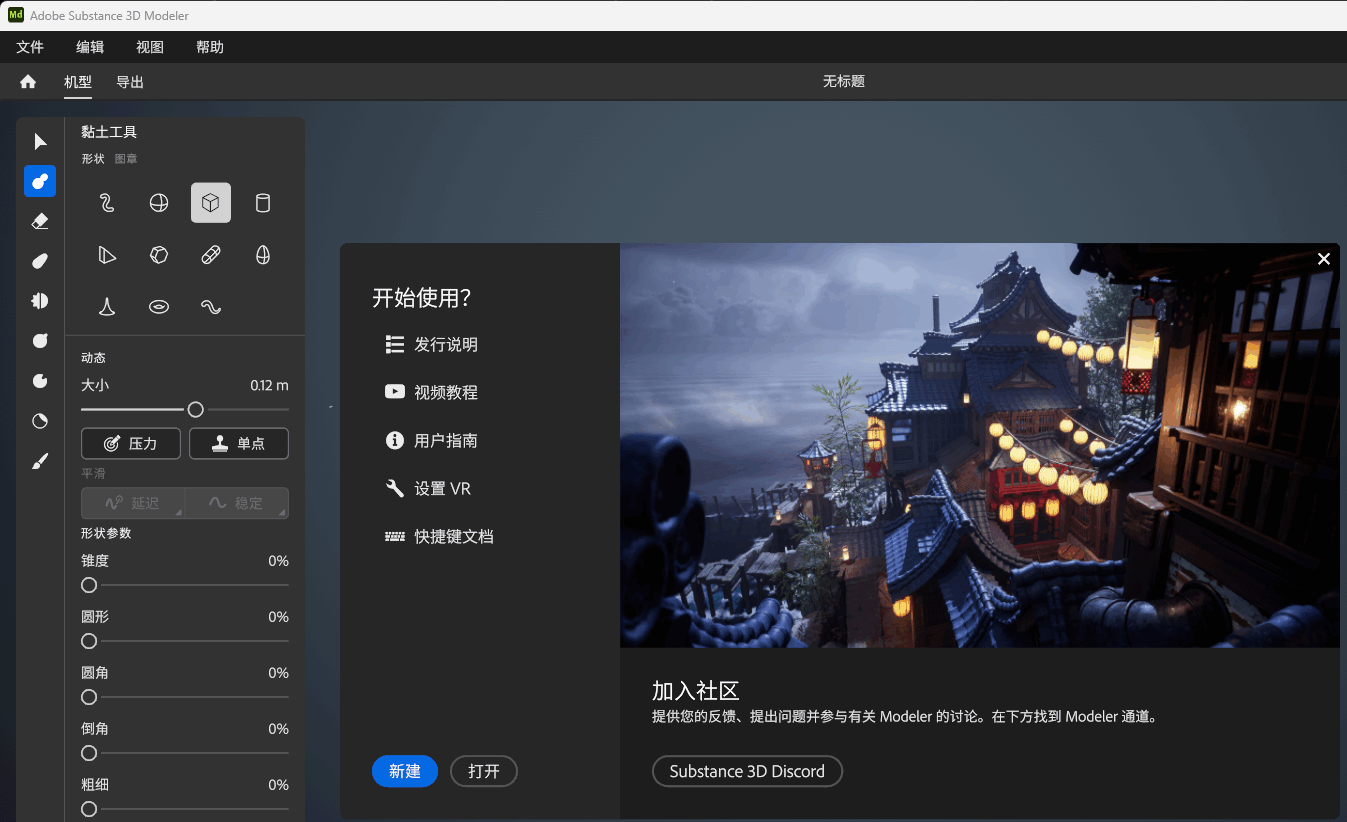Click the 新建 button
This screenshot has width=1347, height=822.
[405, 771]
